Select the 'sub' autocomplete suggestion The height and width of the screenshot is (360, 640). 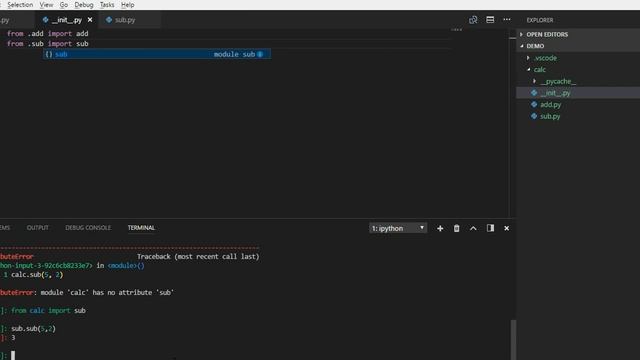(157, 54)
